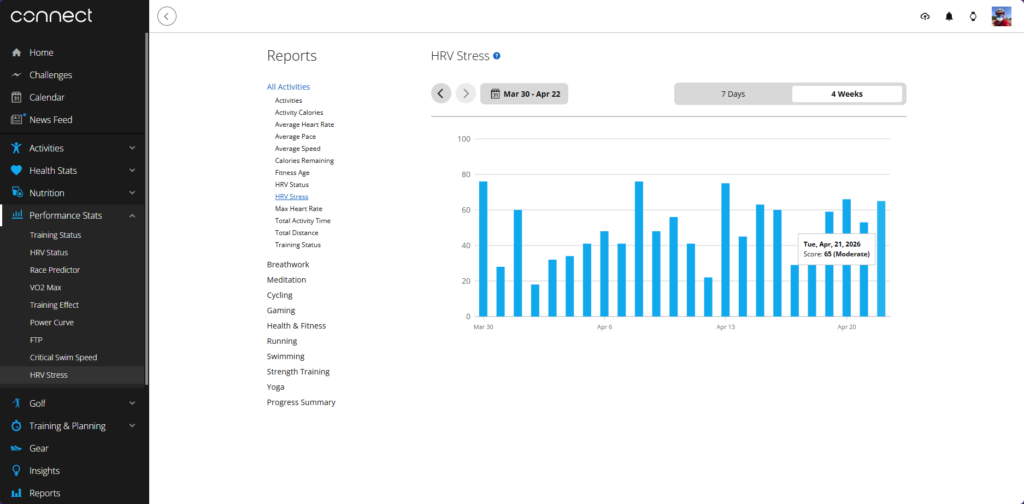
Task: Expand Strength Training report category
Action: click(298, 372)
